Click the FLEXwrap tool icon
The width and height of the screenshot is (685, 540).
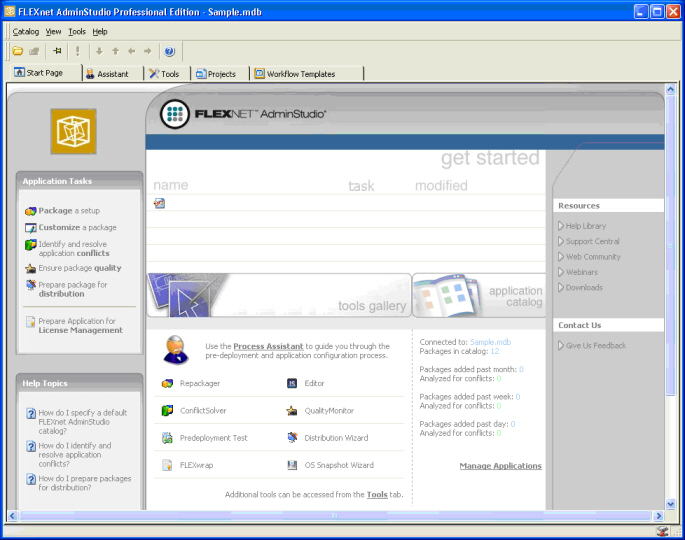[x=168, y=465]
